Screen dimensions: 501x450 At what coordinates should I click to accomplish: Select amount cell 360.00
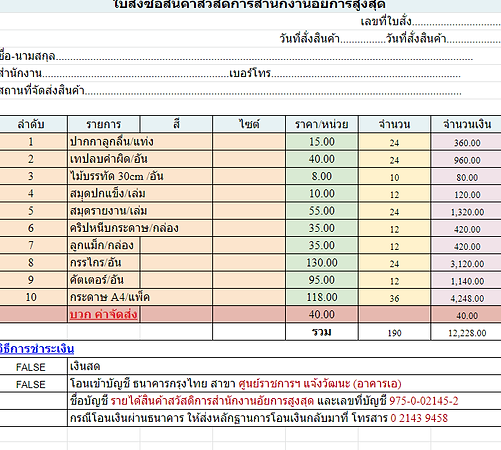466,142
